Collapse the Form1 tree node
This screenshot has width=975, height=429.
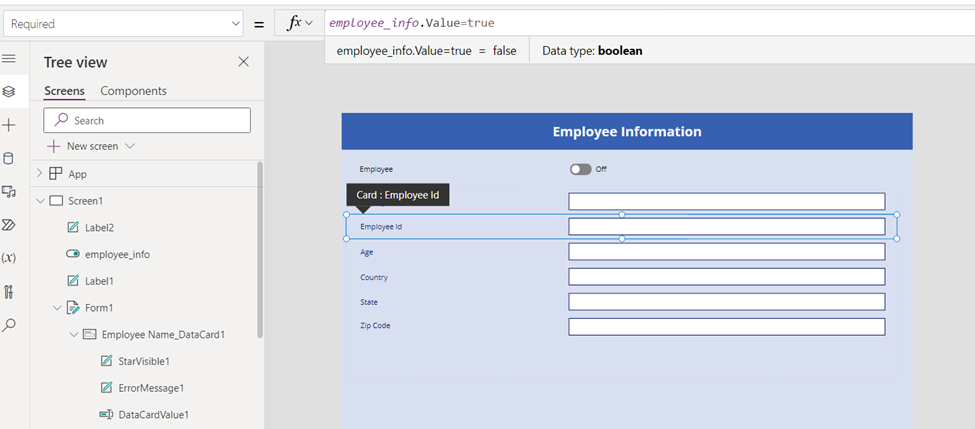pyautogui.click(x=57, y=307)
